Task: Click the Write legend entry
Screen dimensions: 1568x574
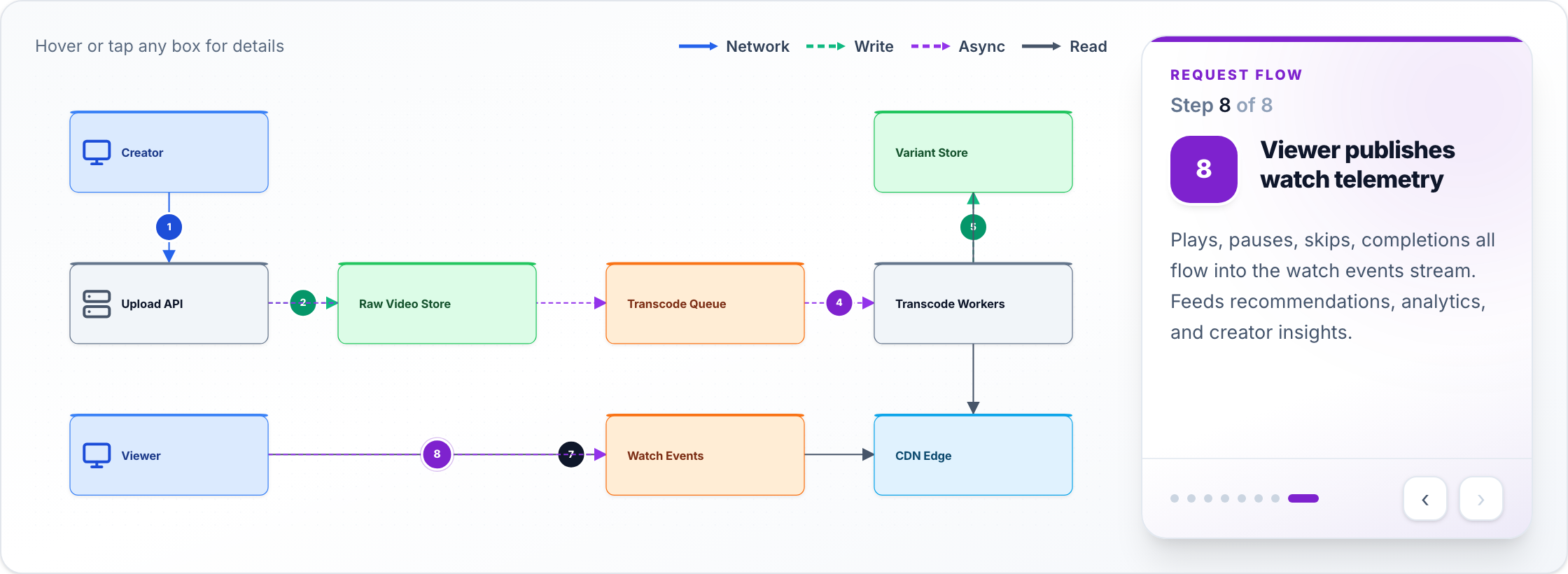Action: (x=850, y=46)
